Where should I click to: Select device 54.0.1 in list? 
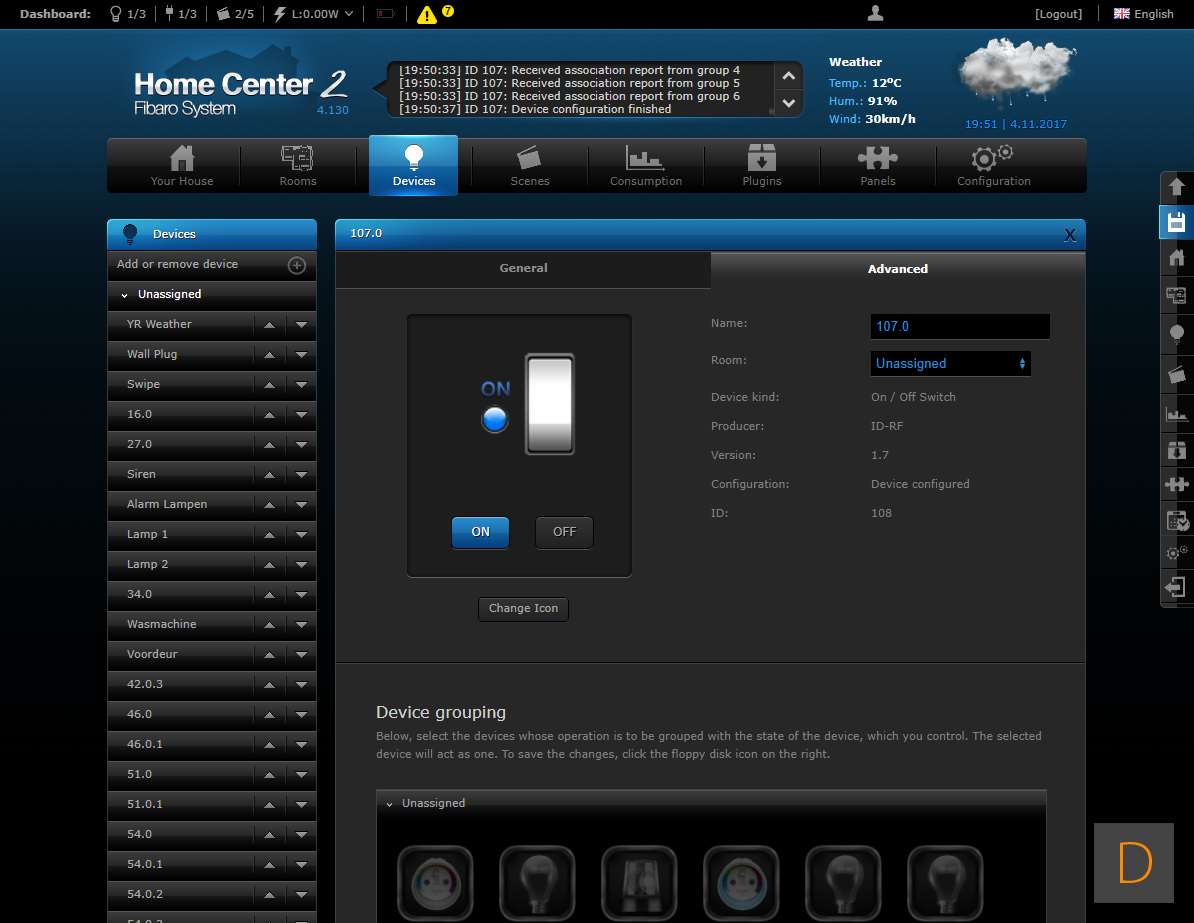point(145,864)
